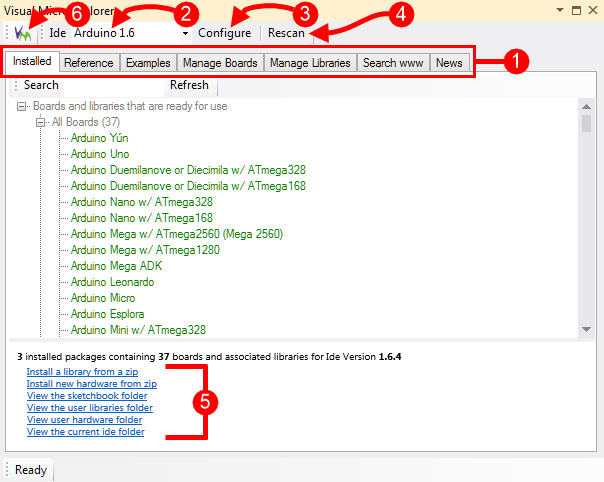Click the Configure toolbar button

(x=224, y=33)
